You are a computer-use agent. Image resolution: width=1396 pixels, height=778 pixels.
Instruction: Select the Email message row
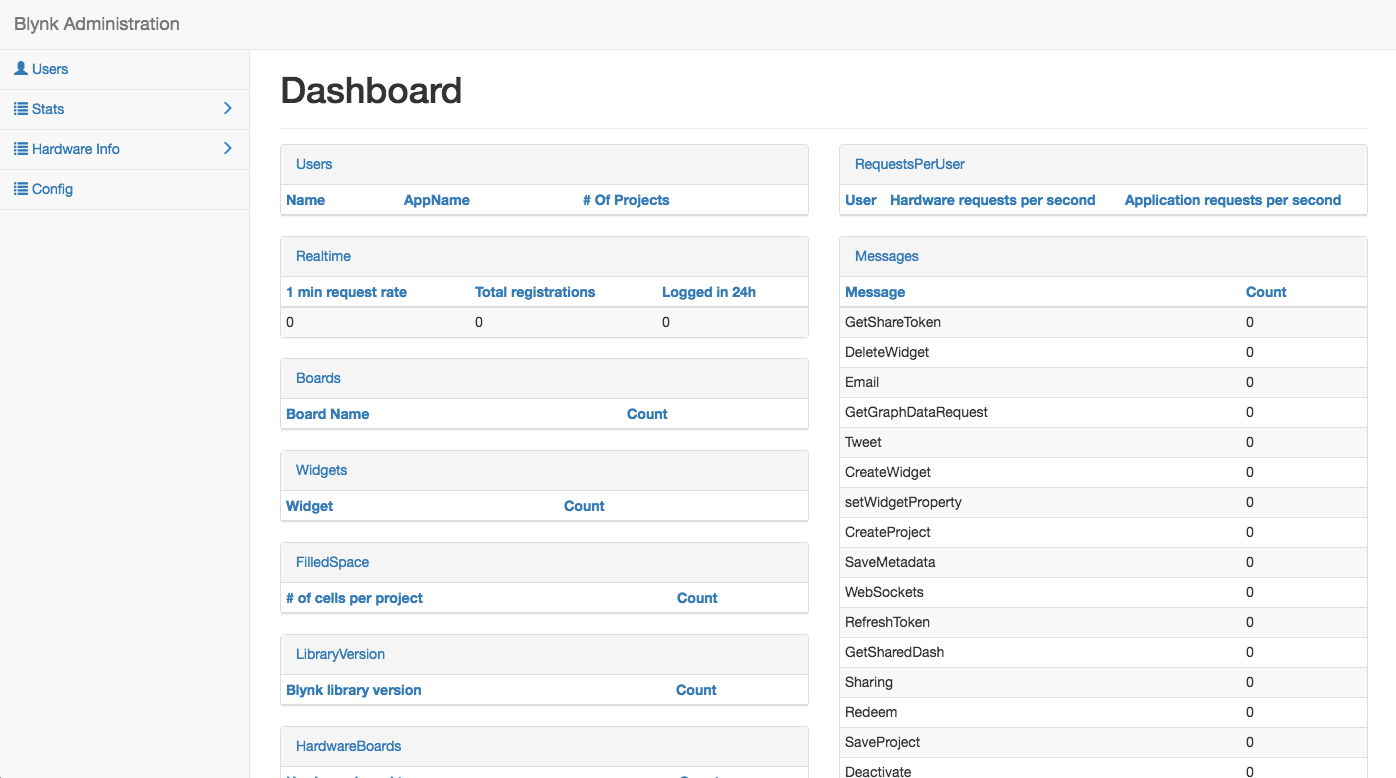point(1103,382)
